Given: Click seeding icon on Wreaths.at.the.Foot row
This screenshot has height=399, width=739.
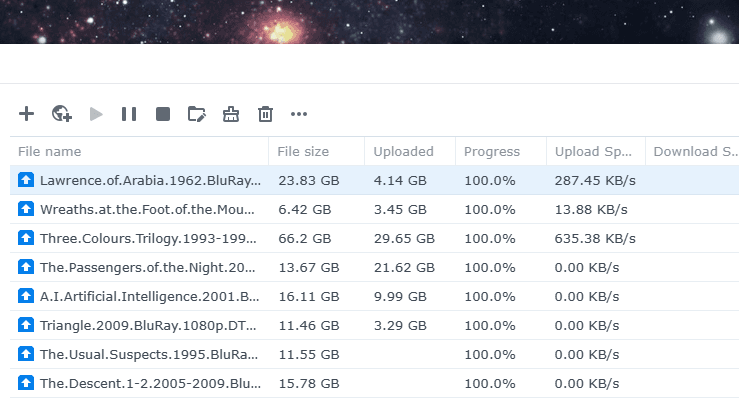Looking at the screenshot, I should pyautogui.click(x=26, y=209).
